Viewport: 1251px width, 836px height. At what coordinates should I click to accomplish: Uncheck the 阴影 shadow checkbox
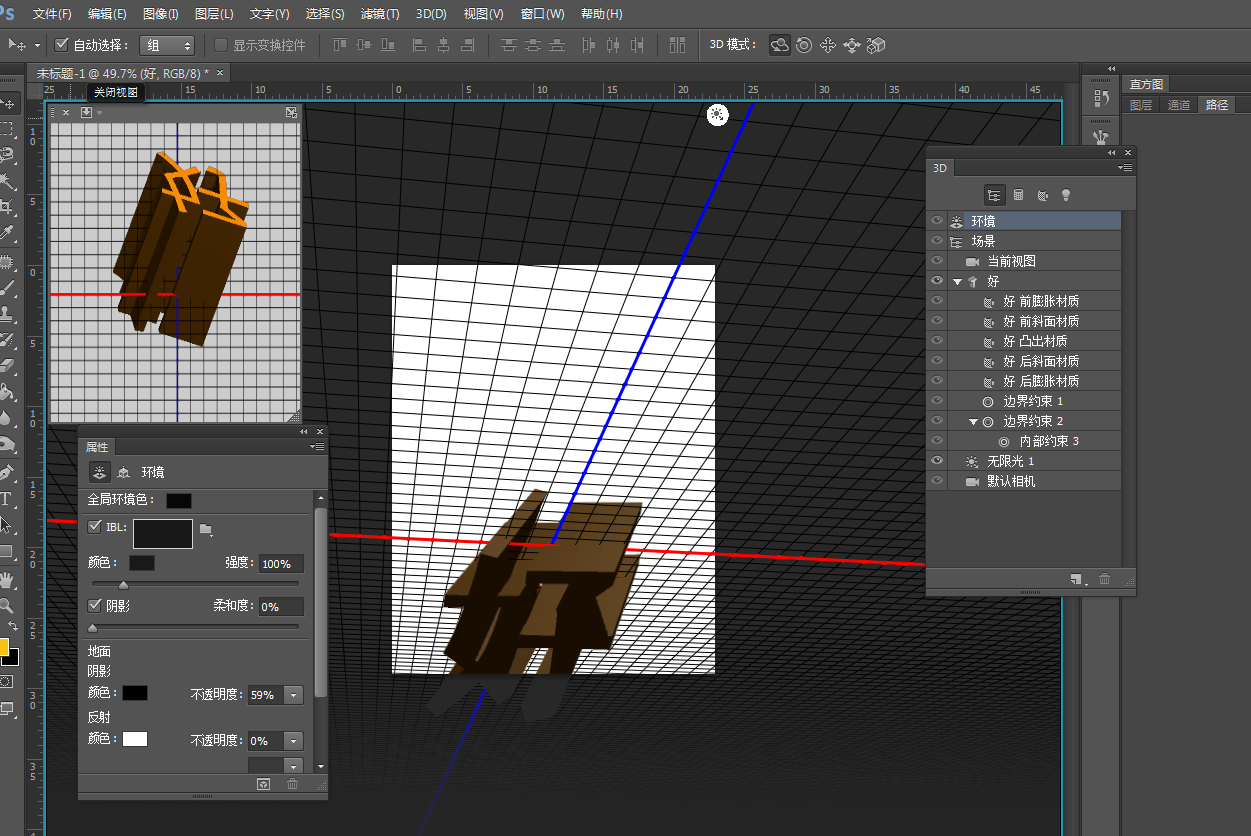(x=95, y=605)
